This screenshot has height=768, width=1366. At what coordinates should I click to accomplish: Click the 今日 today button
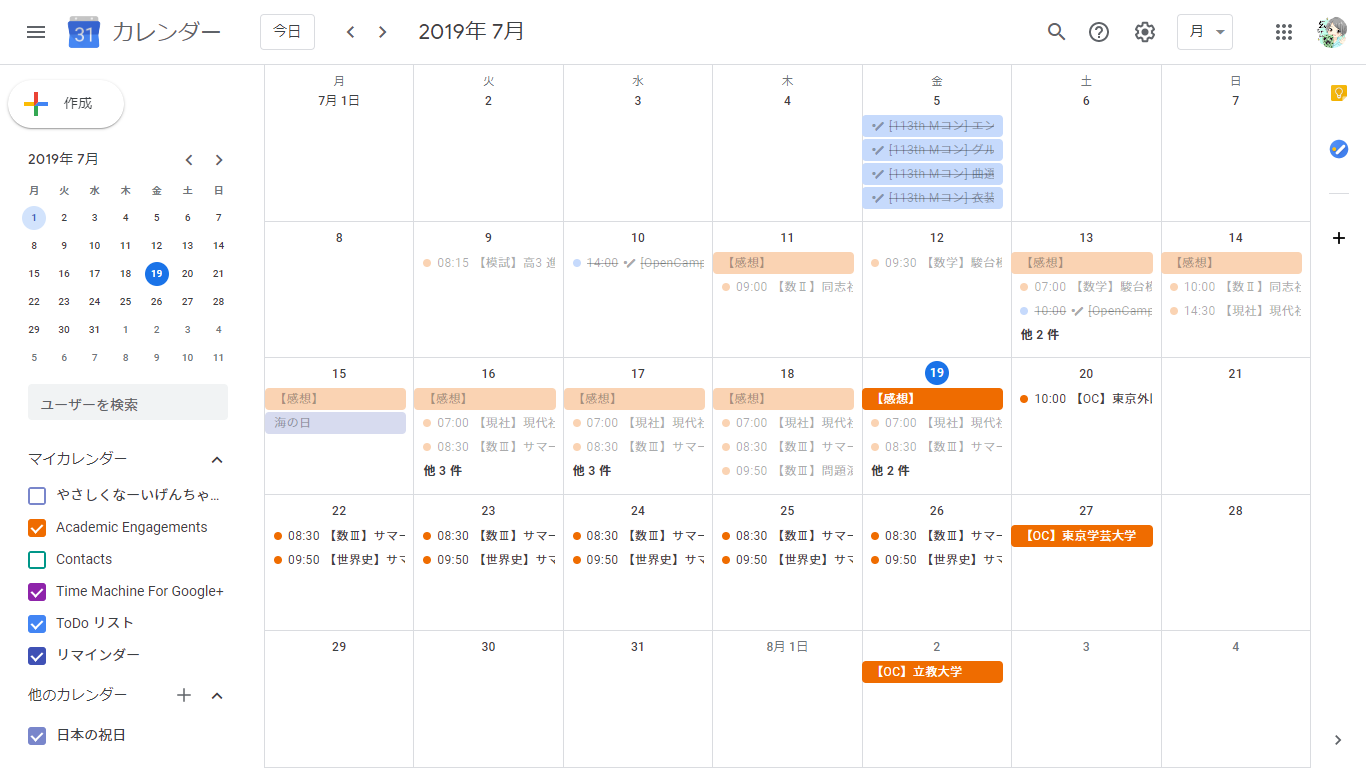[287, 32]
